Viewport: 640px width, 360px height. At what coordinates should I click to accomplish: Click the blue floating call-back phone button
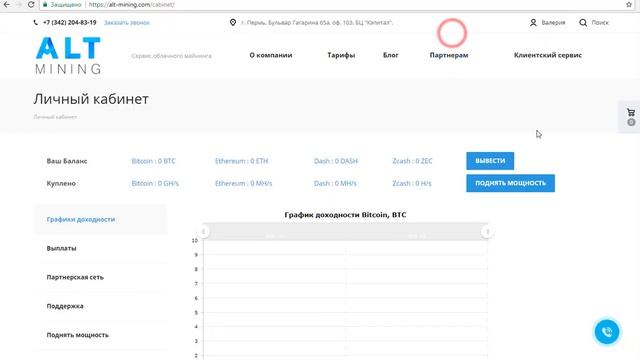(x=607, y=332)
